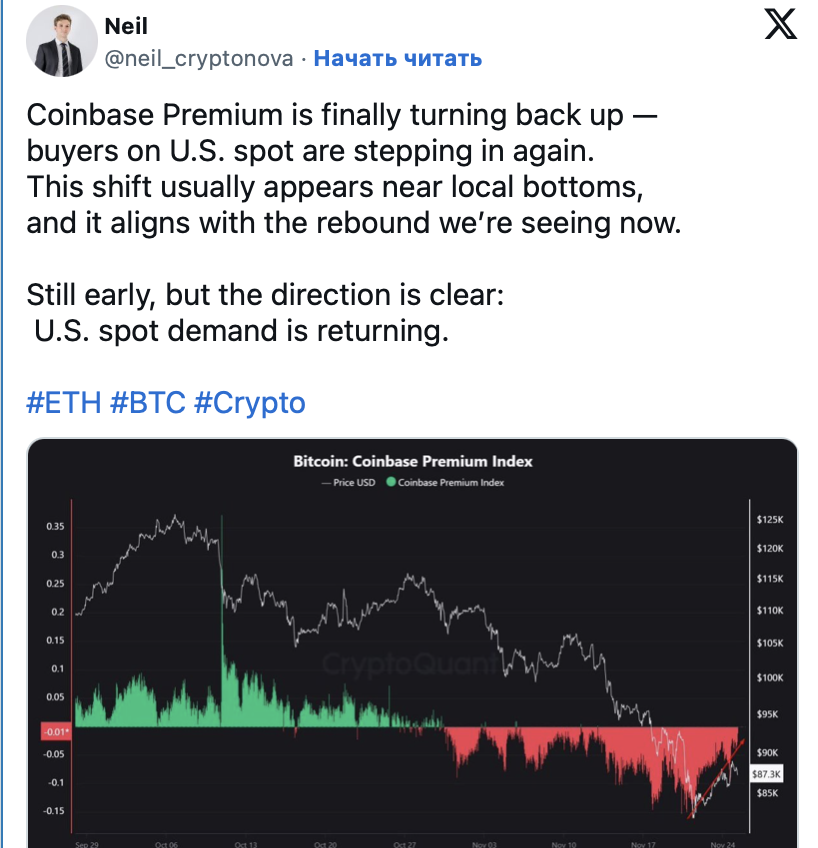Image resolution: width=818 pixels, height=848 pixels.
Task: Click the tall green premium spike on chart
Action: tap(222, 620)
